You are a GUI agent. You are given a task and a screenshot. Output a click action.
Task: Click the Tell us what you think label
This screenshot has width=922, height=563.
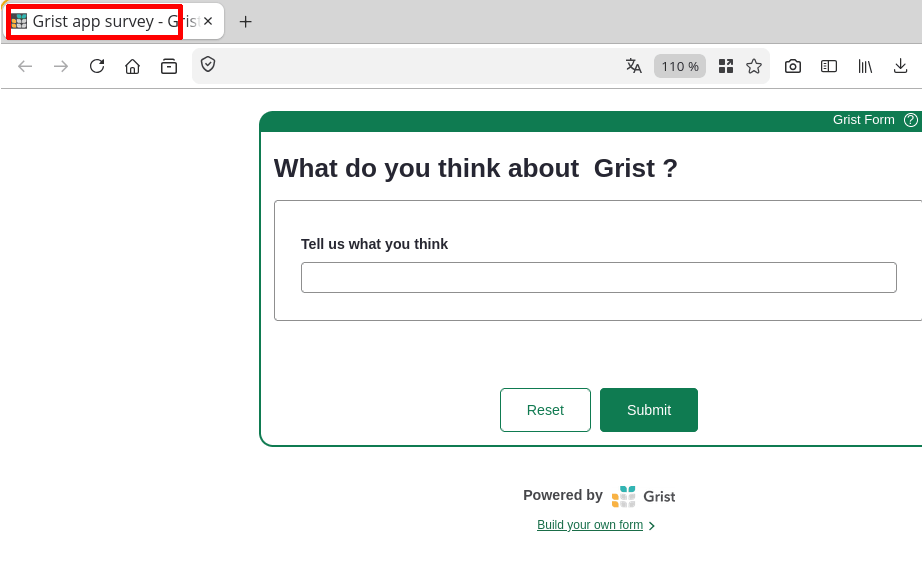tap(375, 244)
